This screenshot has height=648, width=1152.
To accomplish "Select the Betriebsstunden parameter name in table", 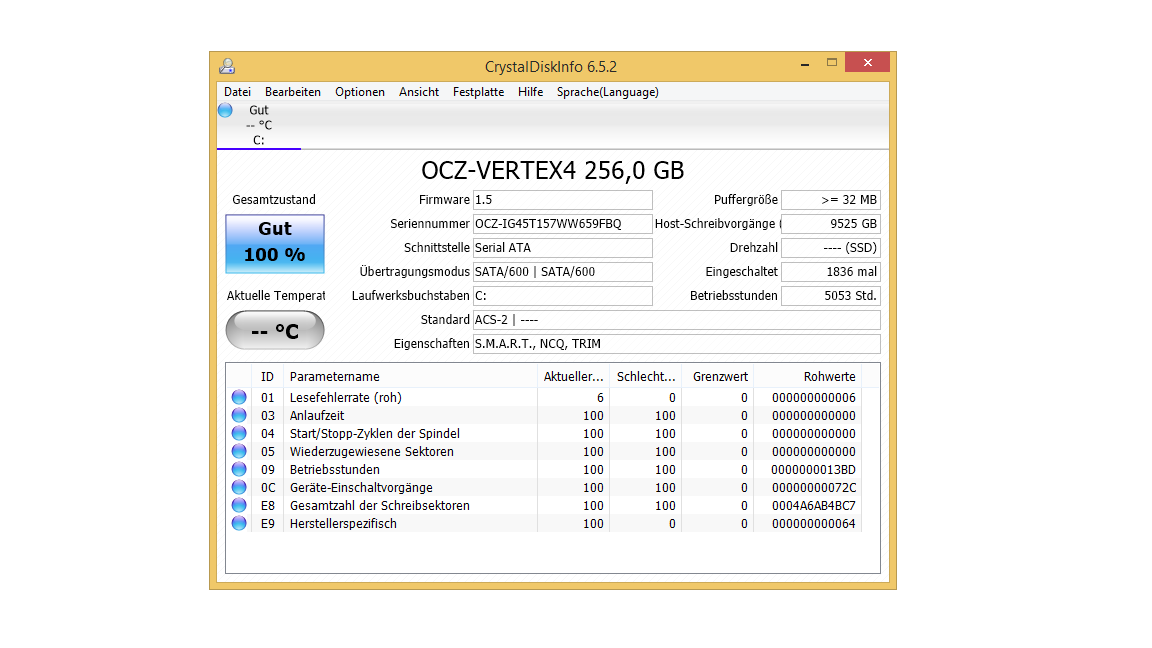I will coord(334,469).
